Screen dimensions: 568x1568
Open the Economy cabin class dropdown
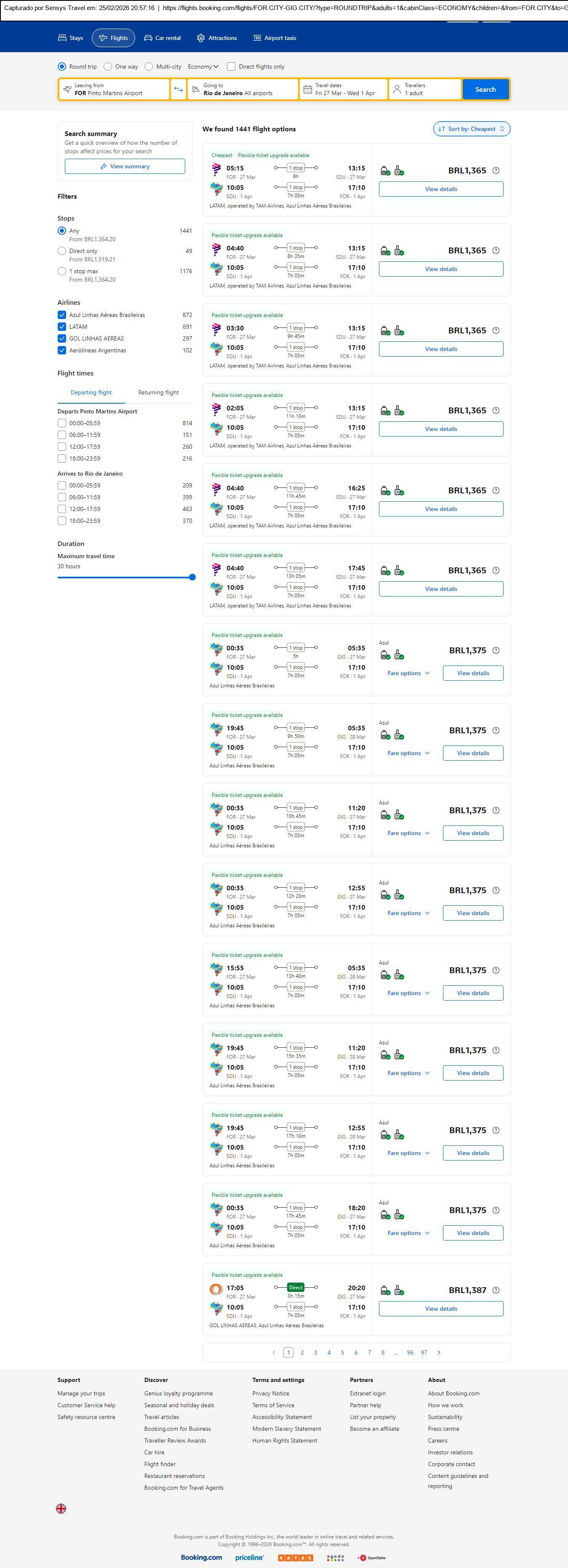[203, 67]
